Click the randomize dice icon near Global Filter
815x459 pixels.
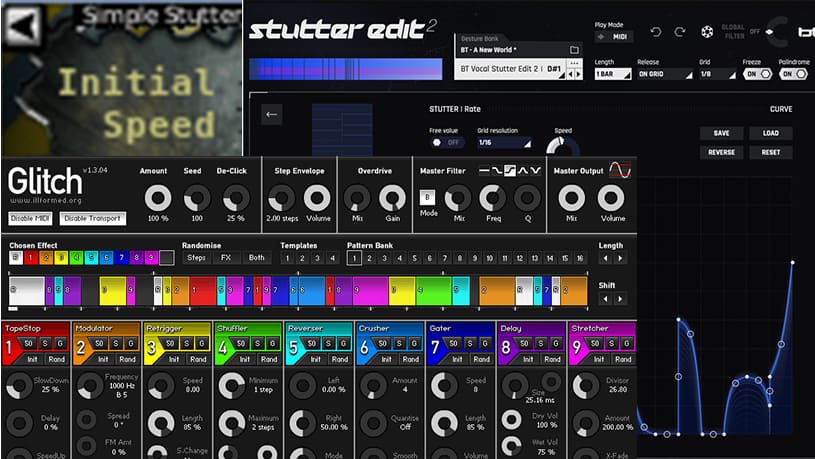[706, 32]
